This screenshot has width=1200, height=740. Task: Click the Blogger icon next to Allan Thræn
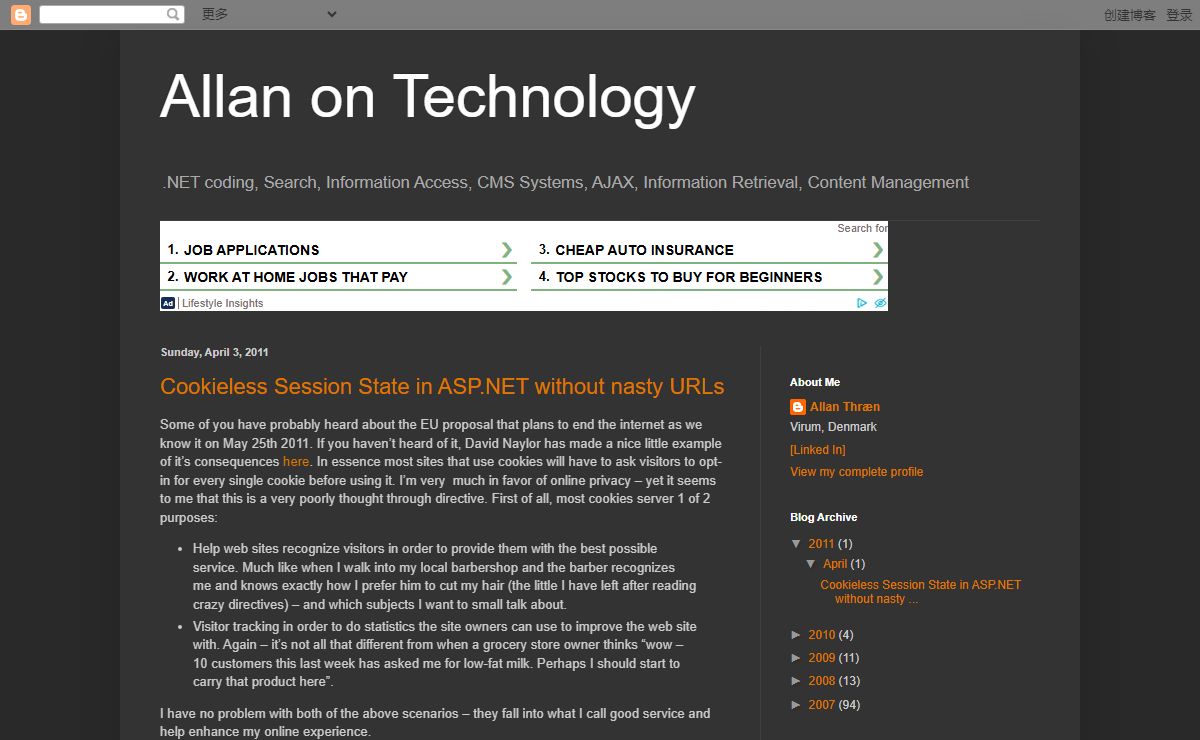point(798,407)
